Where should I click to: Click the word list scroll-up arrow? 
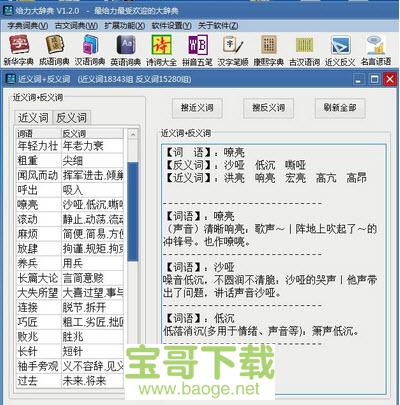(133, 134)
